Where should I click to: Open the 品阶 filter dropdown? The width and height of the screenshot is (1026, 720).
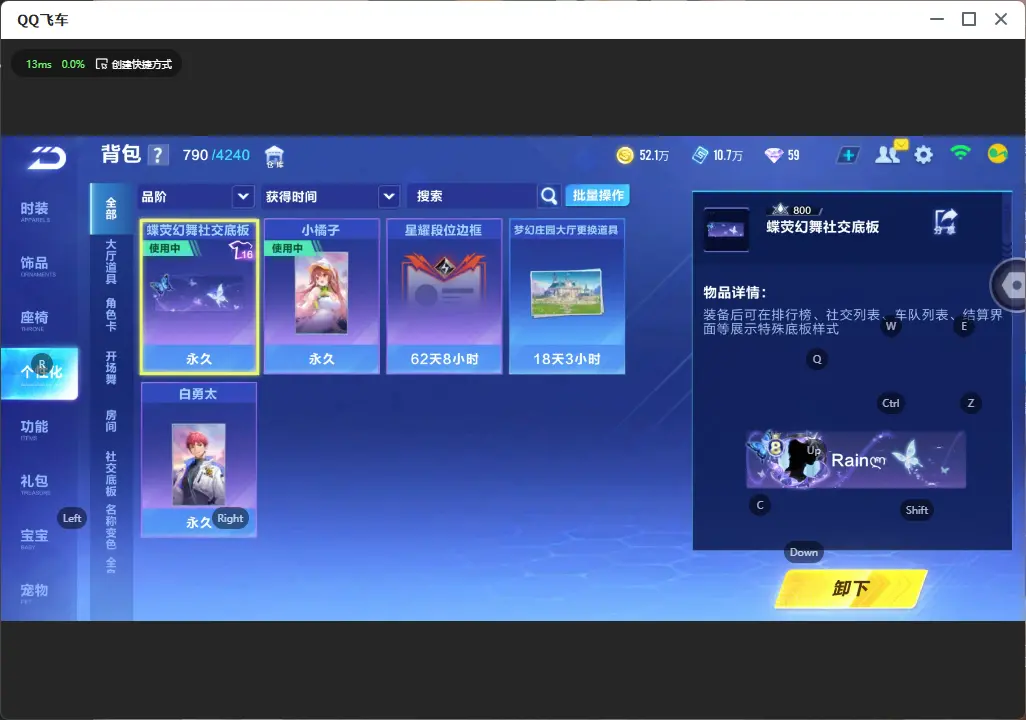196,196
